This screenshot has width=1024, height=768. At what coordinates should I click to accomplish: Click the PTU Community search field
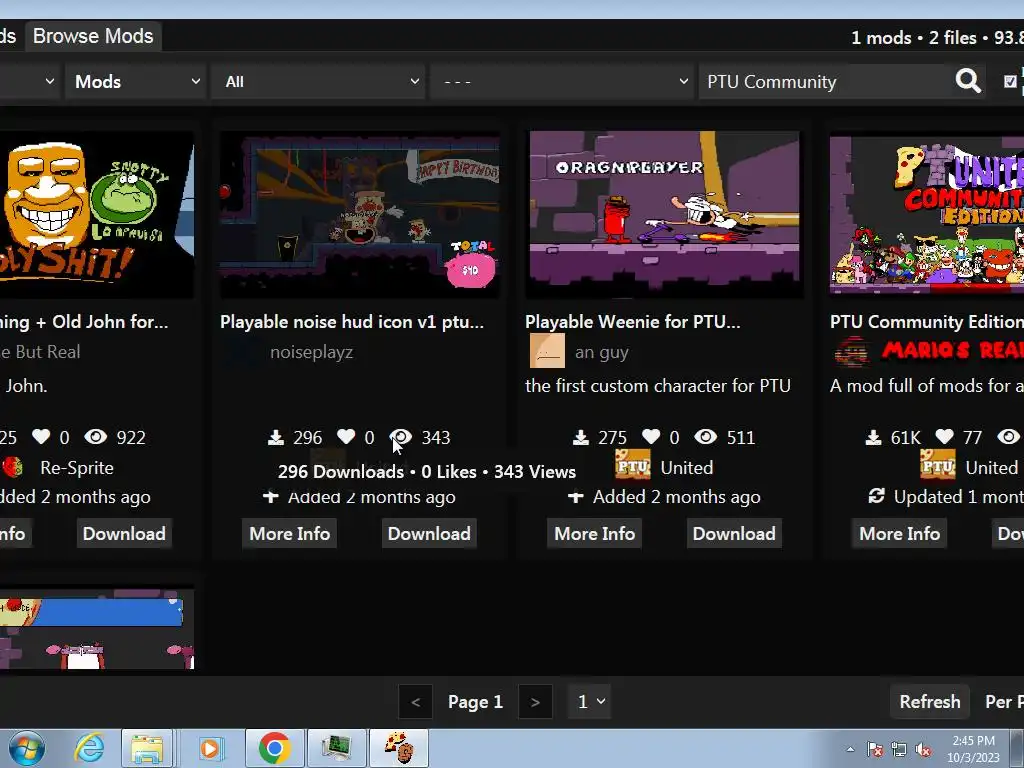coord(825,82)
